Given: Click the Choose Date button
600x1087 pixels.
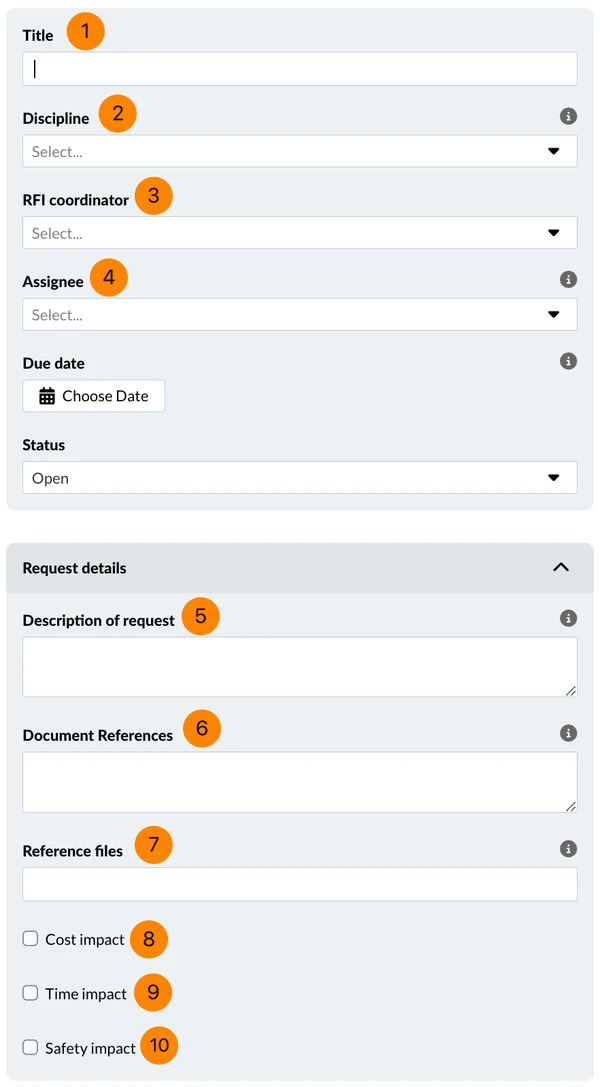Looking at the screenshot, I should tap(94, 396).
